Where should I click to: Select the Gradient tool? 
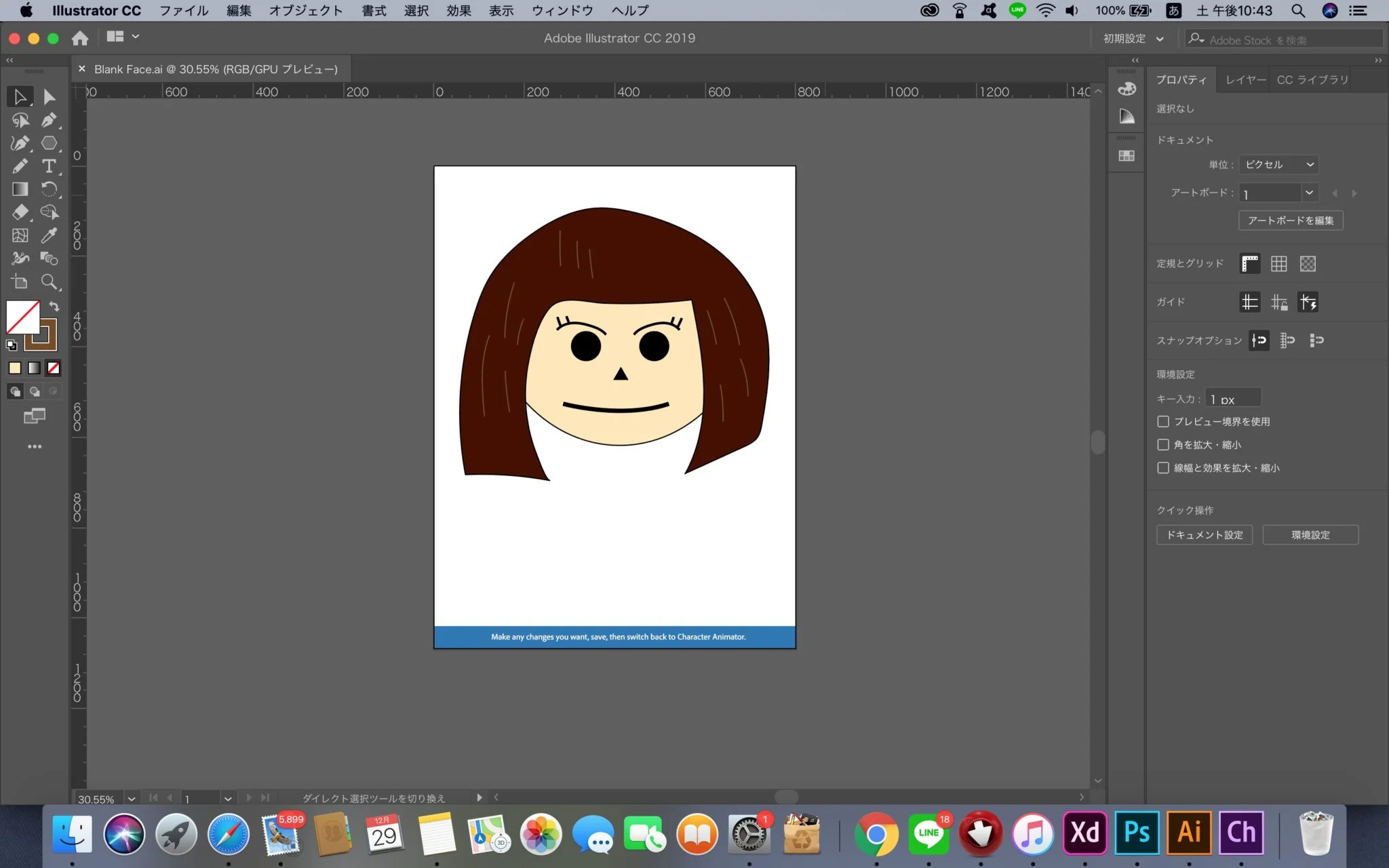tap(20, 189)
